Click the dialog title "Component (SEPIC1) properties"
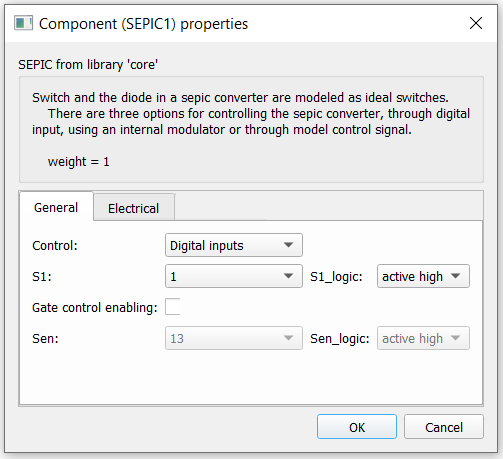This screenshot has width=503, height=459. coord(143,24)
